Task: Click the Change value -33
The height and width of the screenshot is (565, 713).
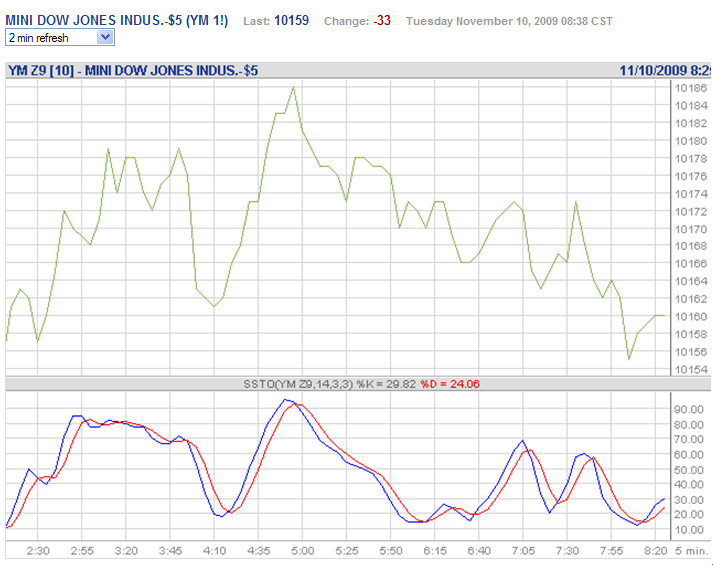Action: tap(382, 20)
